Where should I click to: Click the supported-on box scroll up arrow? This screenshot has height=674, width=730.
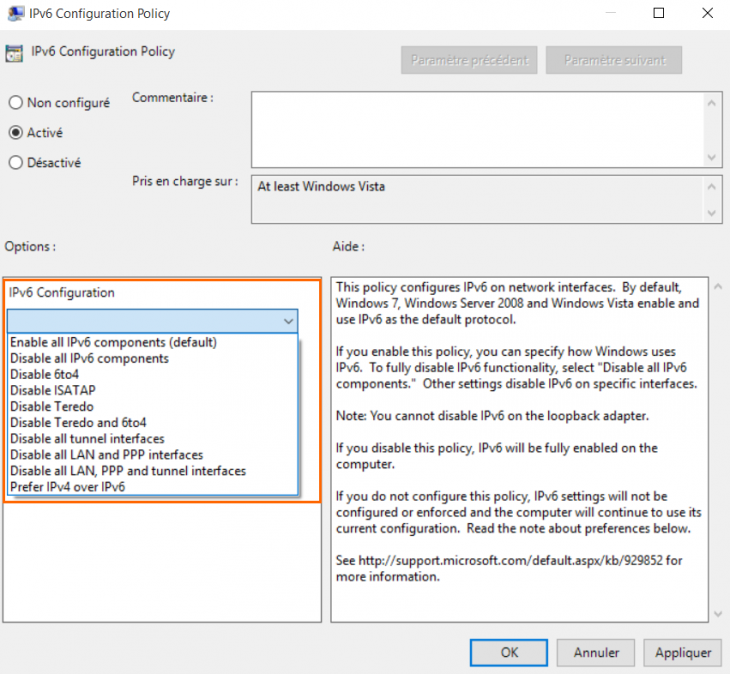(x=711, y=187)
